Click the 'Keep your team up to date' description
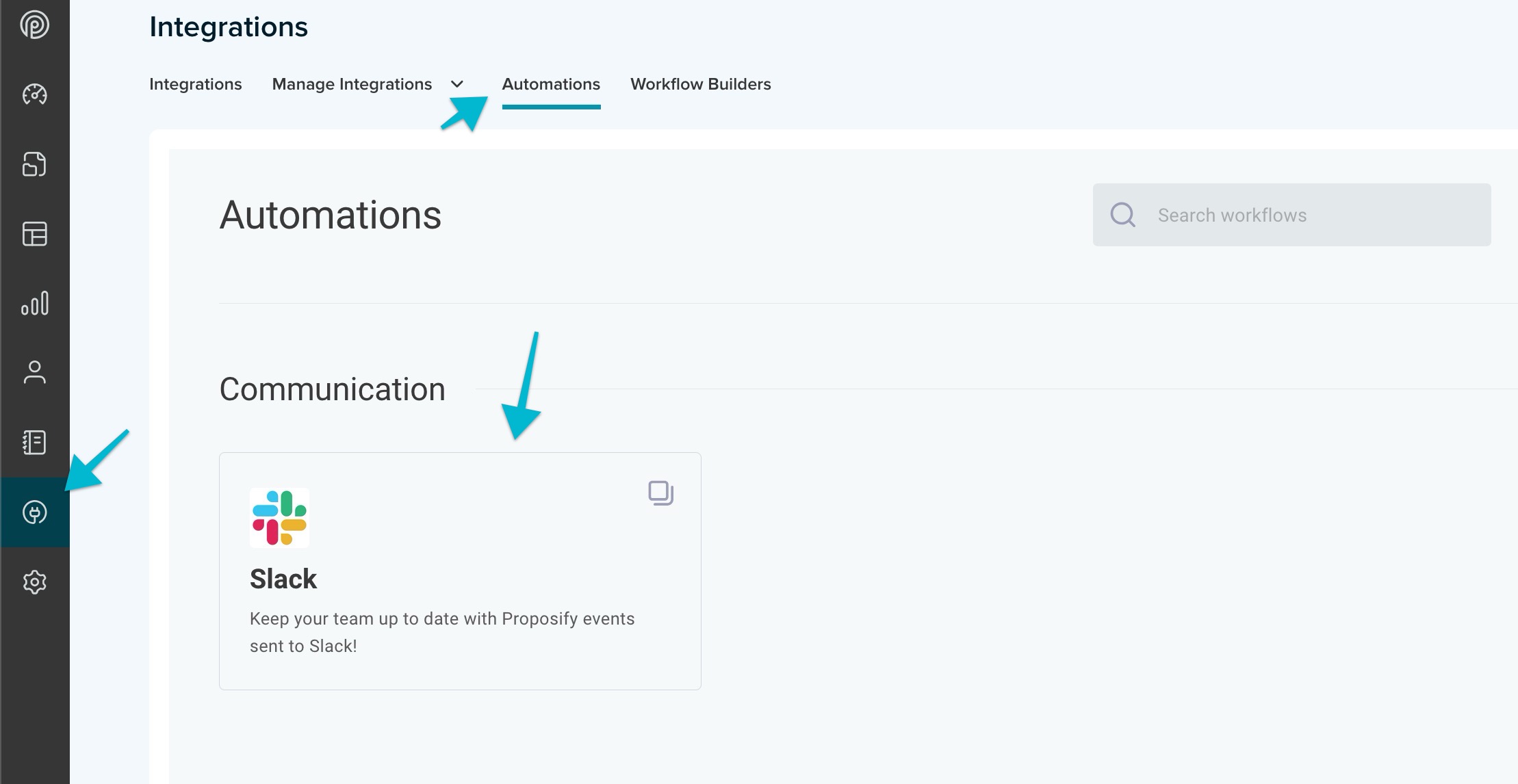The width and height of the screenshot is (1518, 784). coord(442,632)
